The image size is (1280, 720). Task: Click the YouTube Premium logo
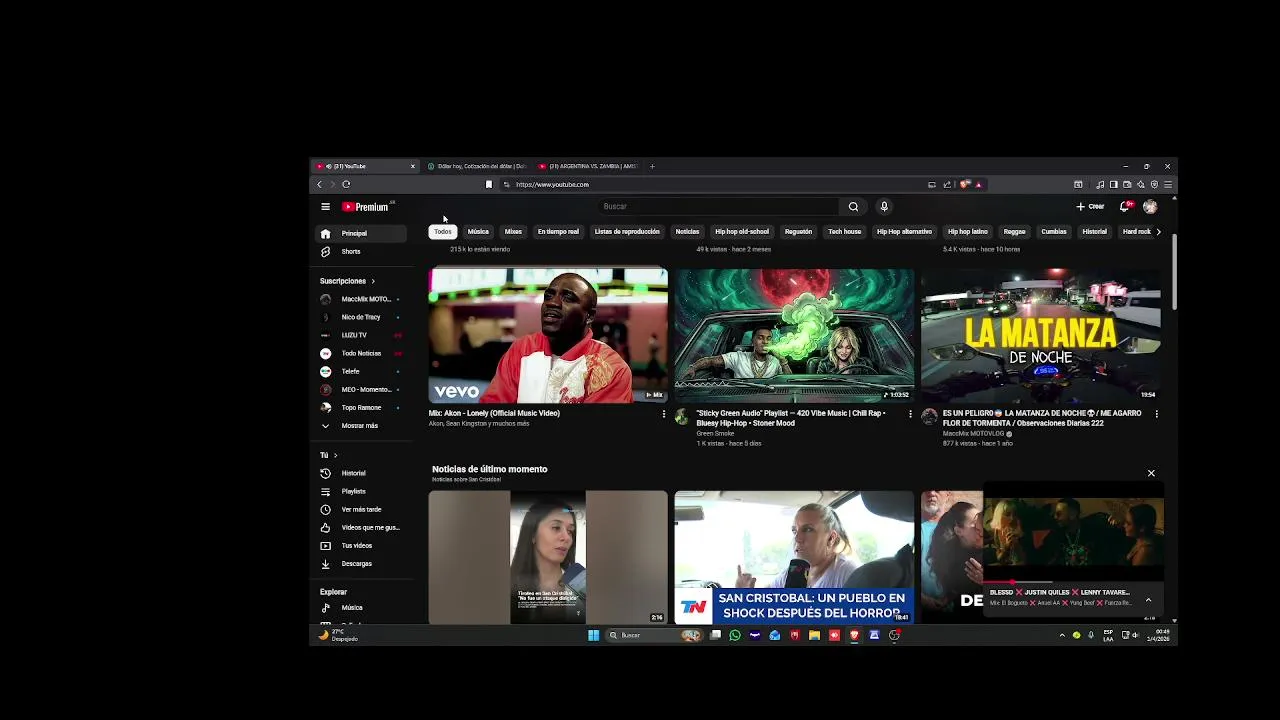pos(366,207)
